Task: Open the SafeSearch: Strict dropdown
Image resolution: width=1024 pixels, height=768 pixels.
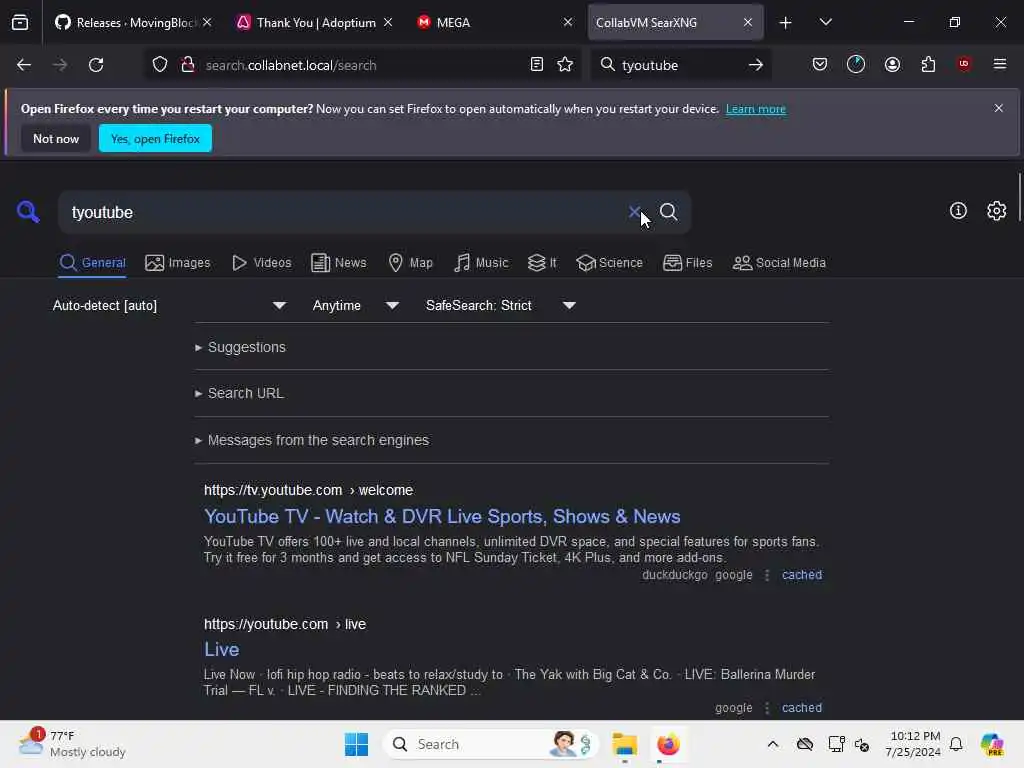Action: click(x=500, y=305)
